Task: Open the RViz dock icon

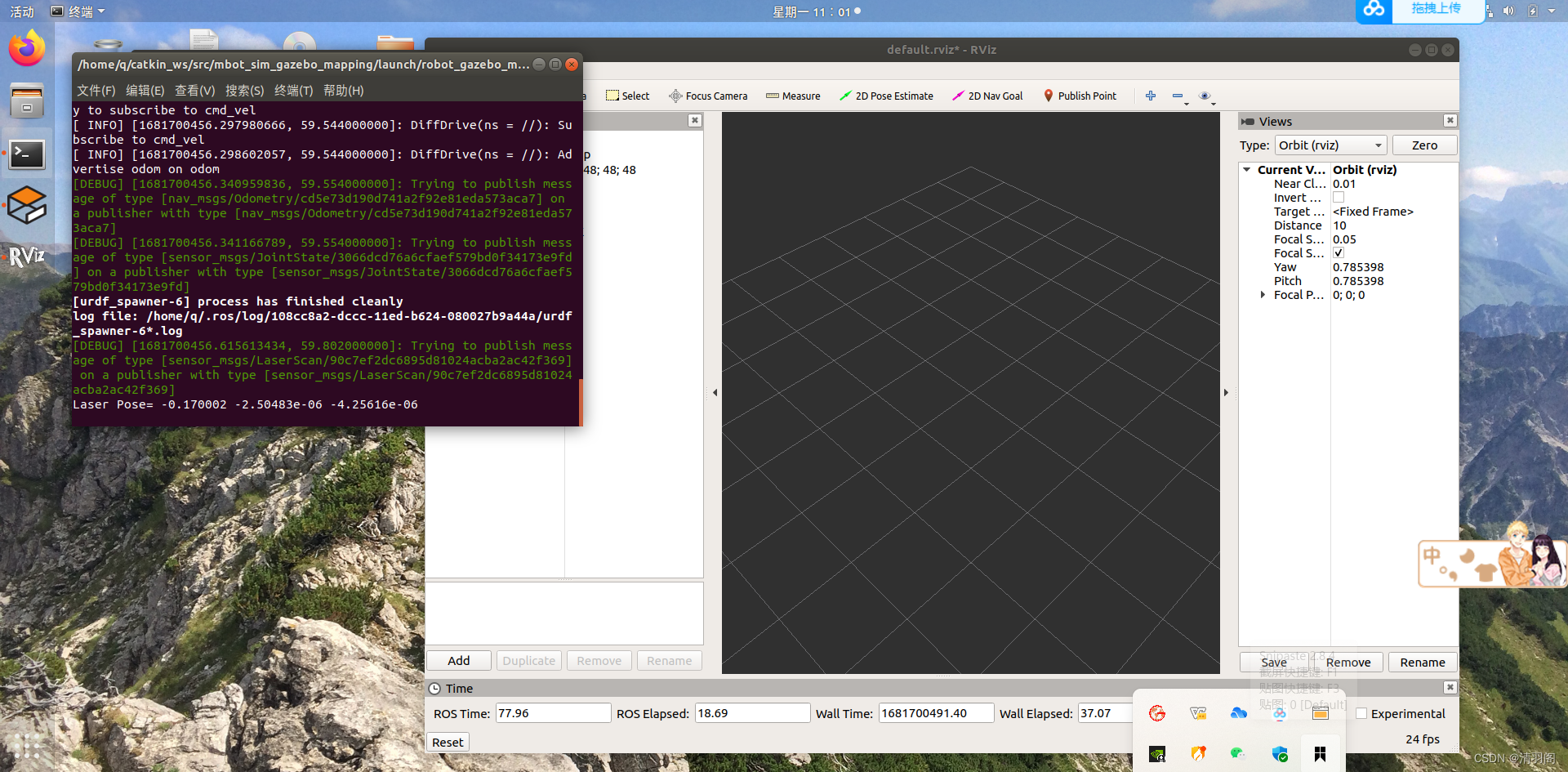Action: coord(27,257)
